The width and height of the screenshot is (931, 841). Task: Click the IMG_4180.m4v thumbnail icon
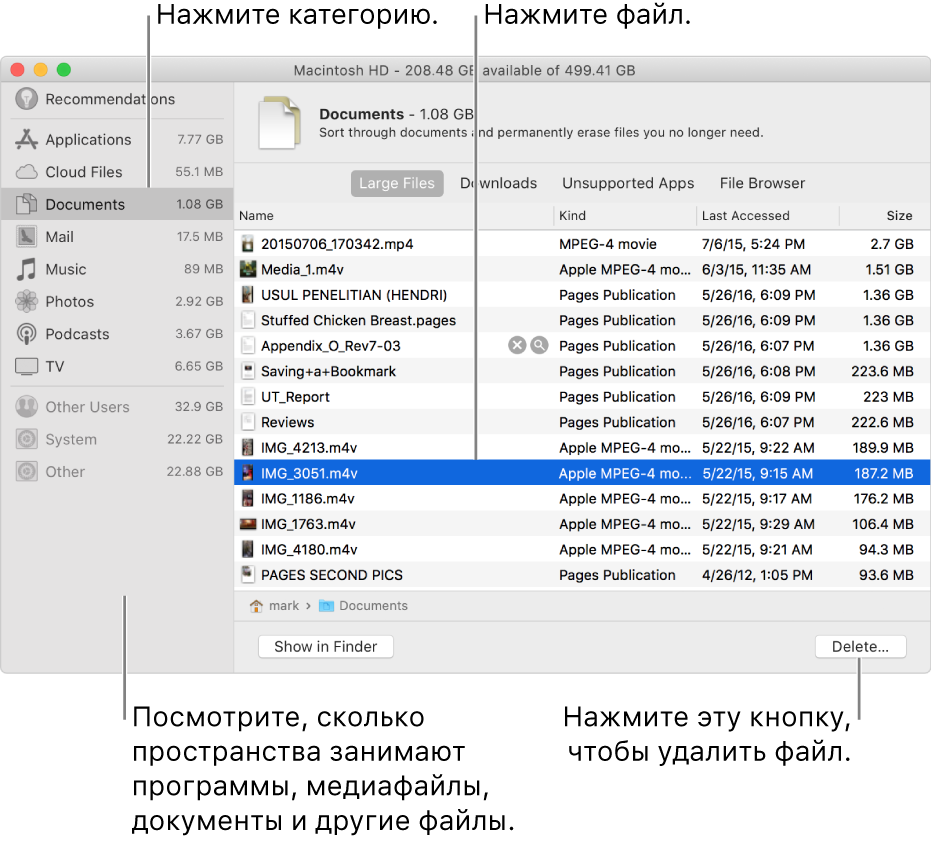(248, 549)
